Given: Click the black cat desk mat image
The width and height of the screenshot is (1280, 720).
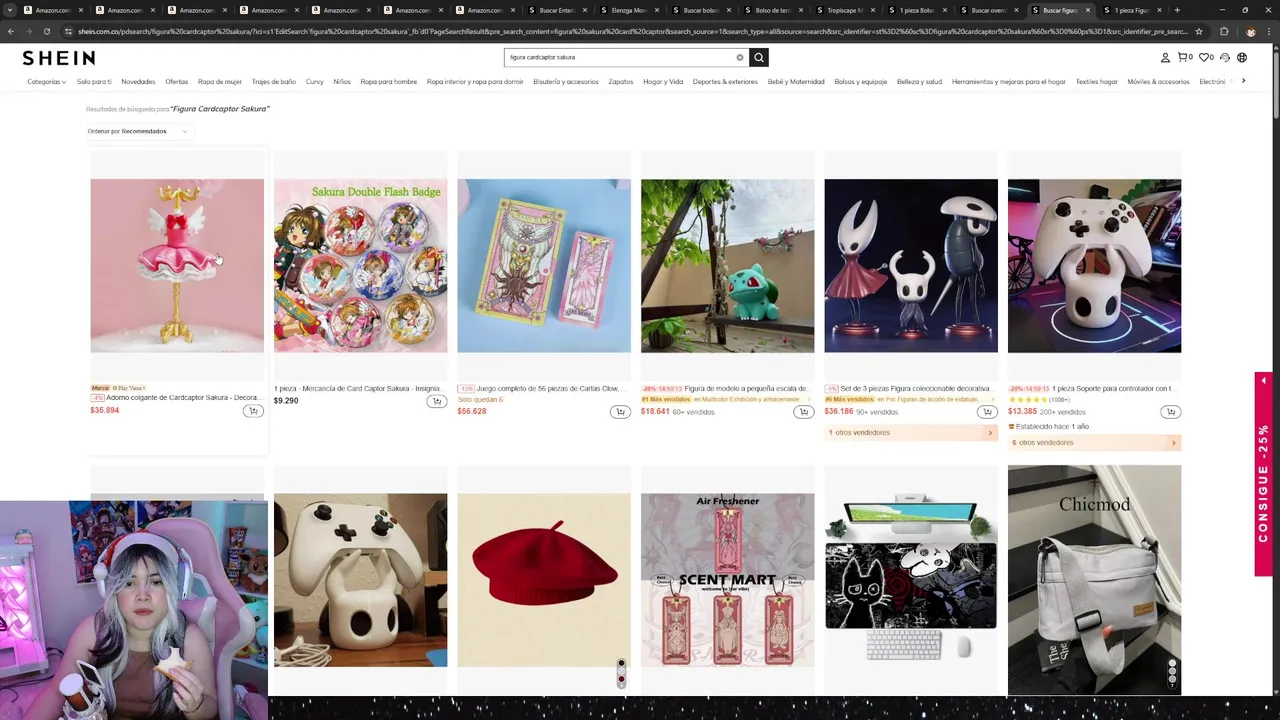Looking at the screenshot, I should tap(911, 580).
